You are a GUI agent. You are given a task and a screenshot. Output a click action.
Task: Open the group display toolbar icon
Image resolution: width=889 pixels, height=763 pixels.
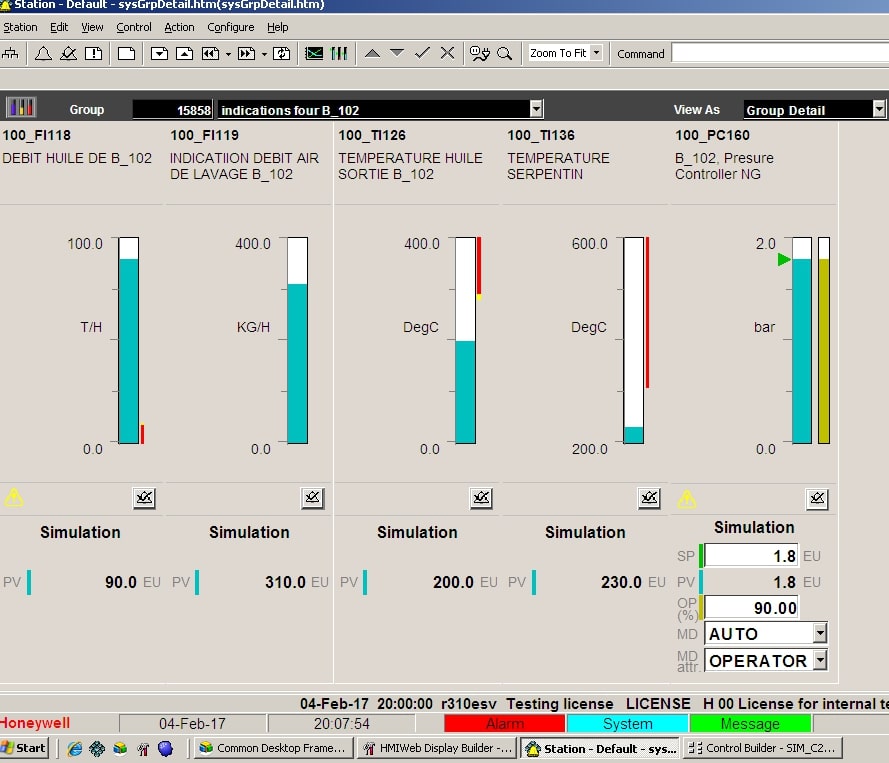(339, 53)
